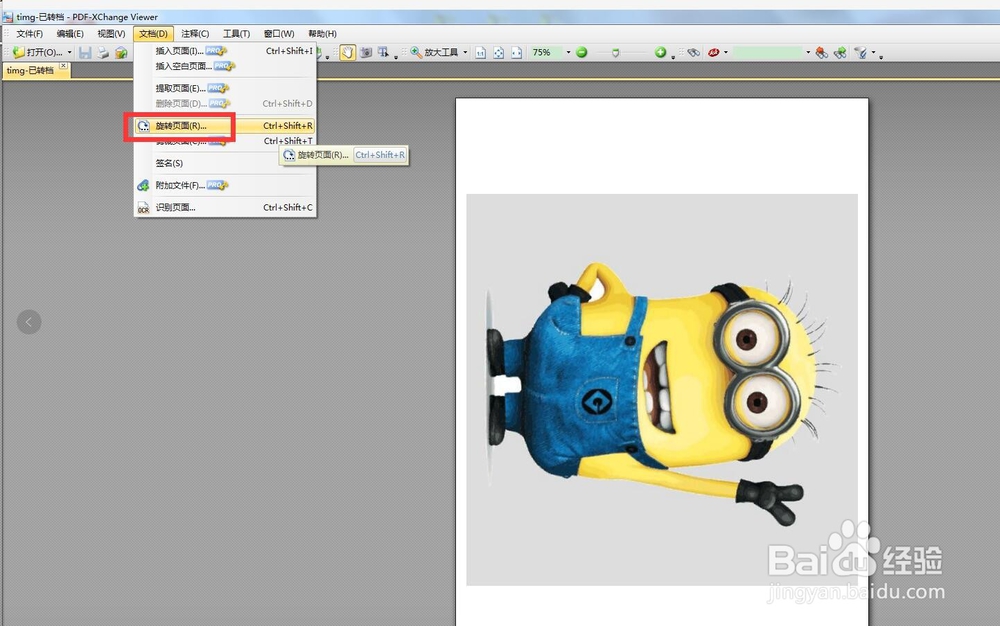
Task: Expand the 放大工具 dropdown arrow
Action: pos(465,52)
